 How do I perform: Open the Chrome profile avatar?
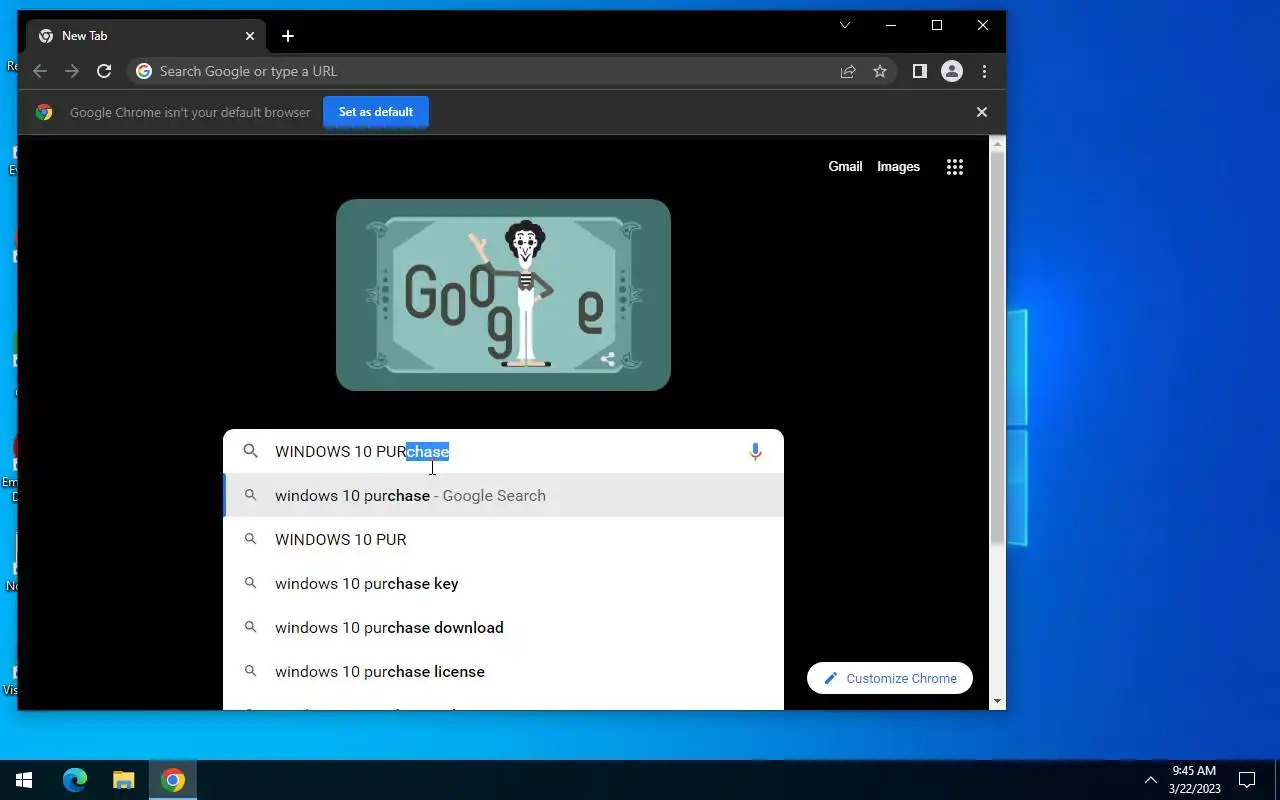[952, 71]
